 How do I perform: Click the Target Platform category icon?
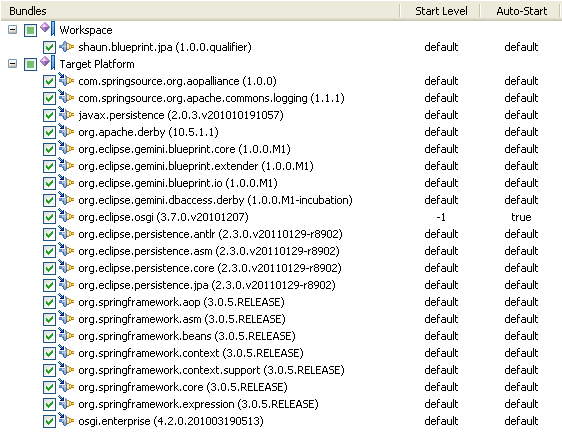click(48, 63)
